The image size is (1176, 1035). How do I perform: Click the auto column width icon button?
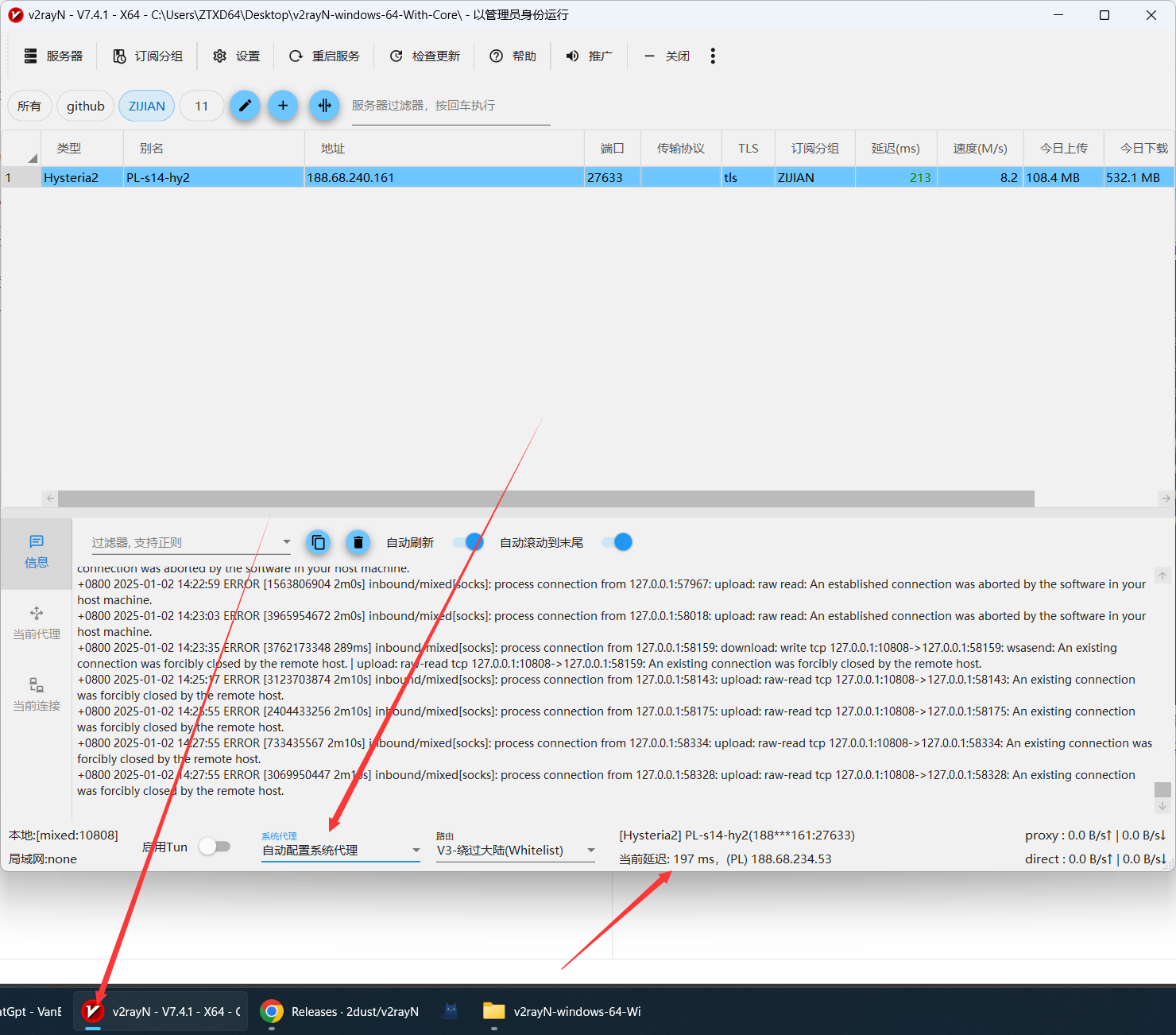point(324,106)
